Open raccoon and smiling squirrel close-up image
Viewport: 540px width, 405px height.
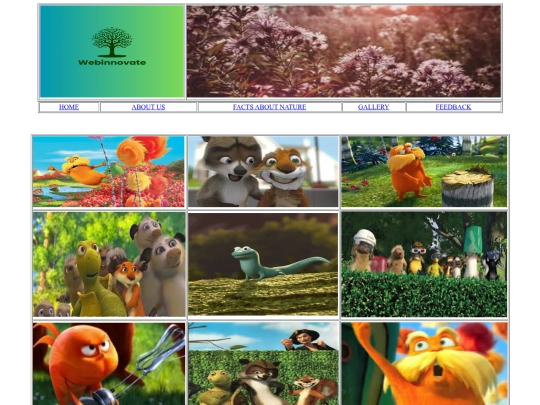click(263, 172)
